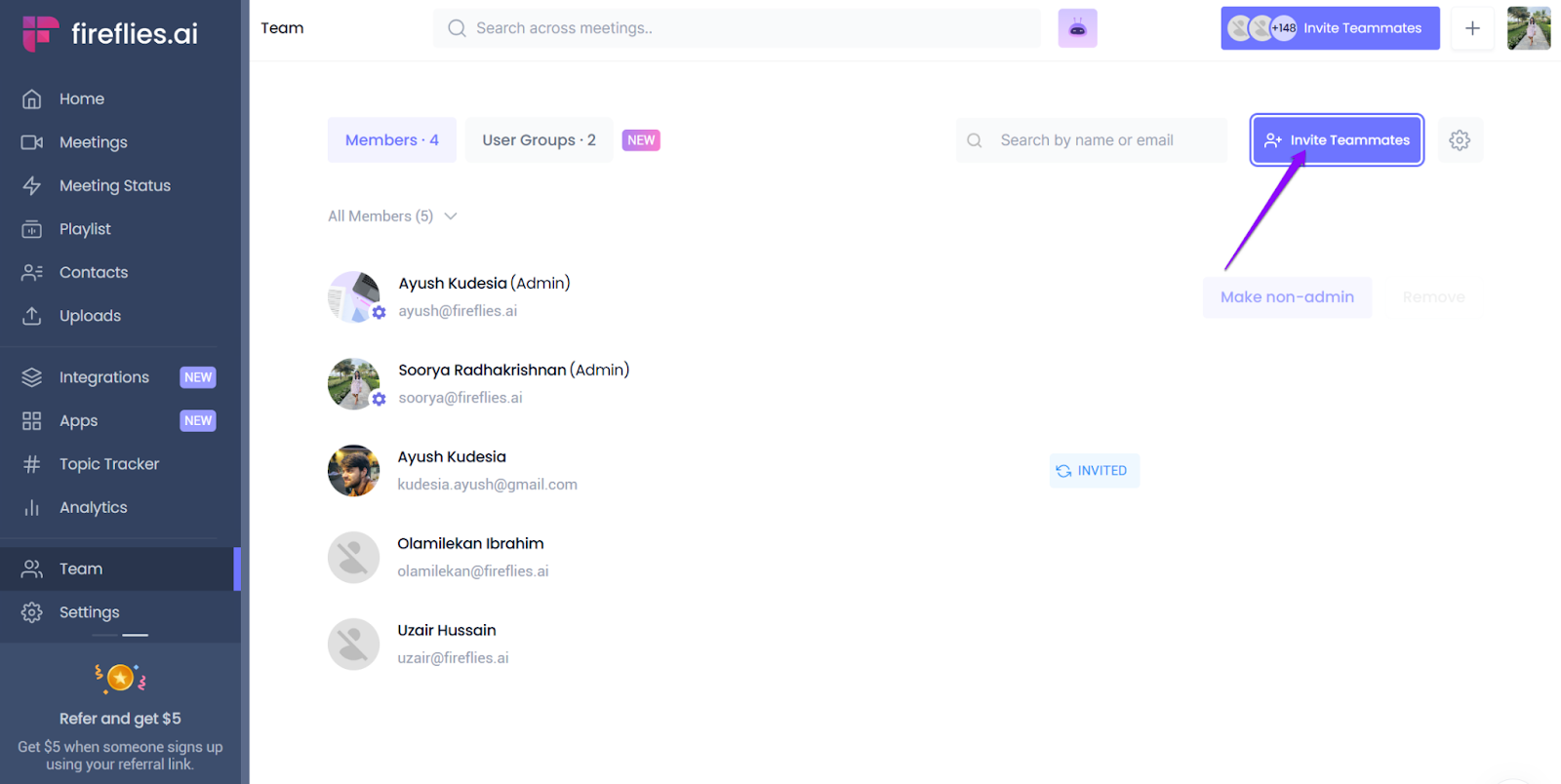Switch to the Members tab
1561x784 pixels.
392,140
